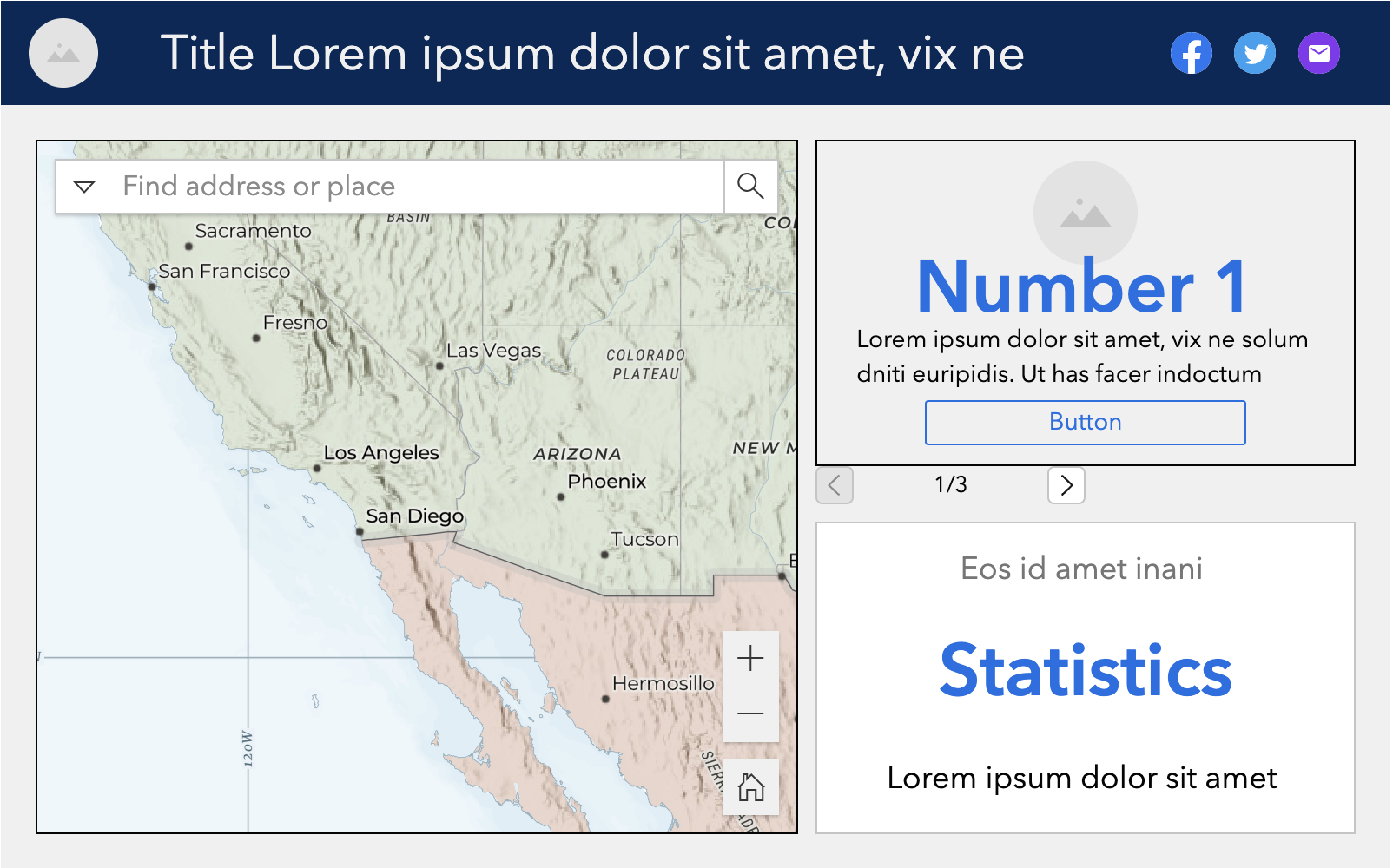Zoom in on the map

click(750, 659)
